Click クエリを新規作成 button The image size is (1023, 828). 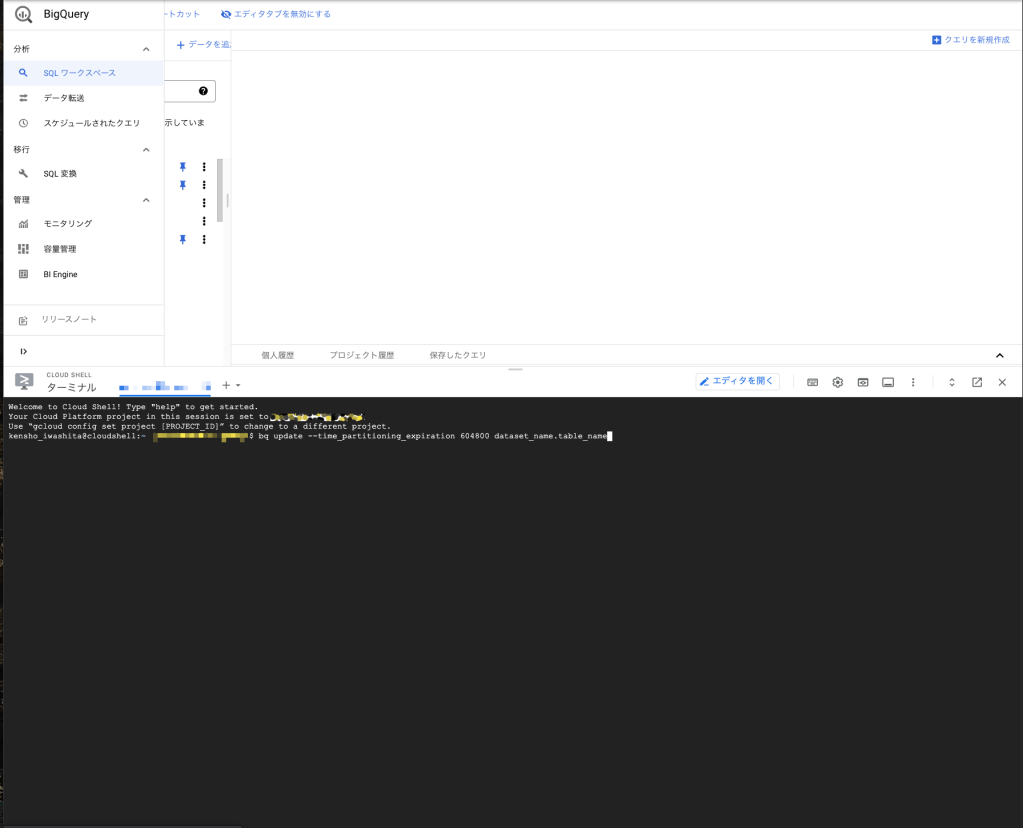click(x=970, y=40)
